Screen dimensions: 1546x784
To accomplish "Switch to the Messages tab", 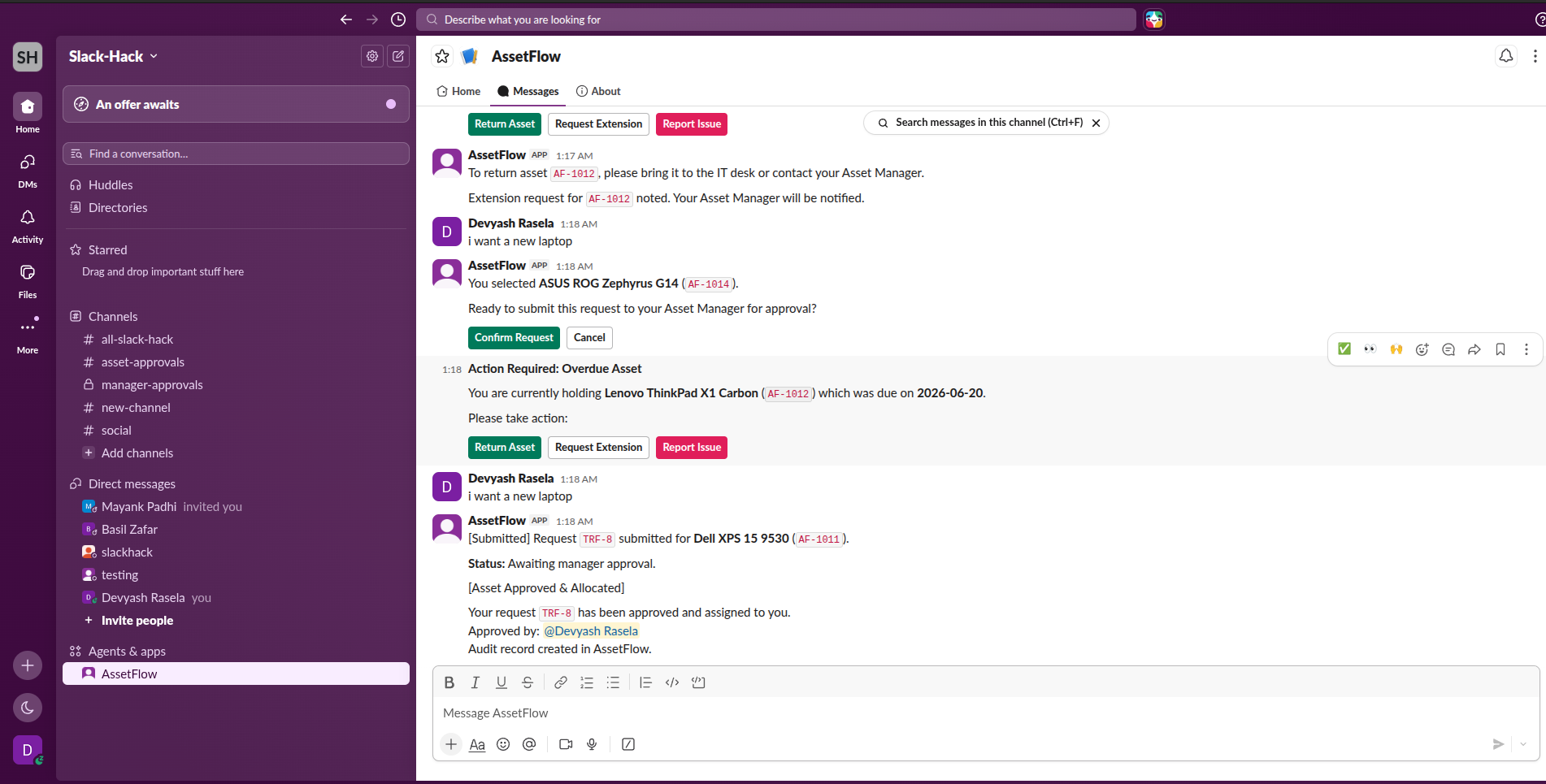I will tap(528, 91).
